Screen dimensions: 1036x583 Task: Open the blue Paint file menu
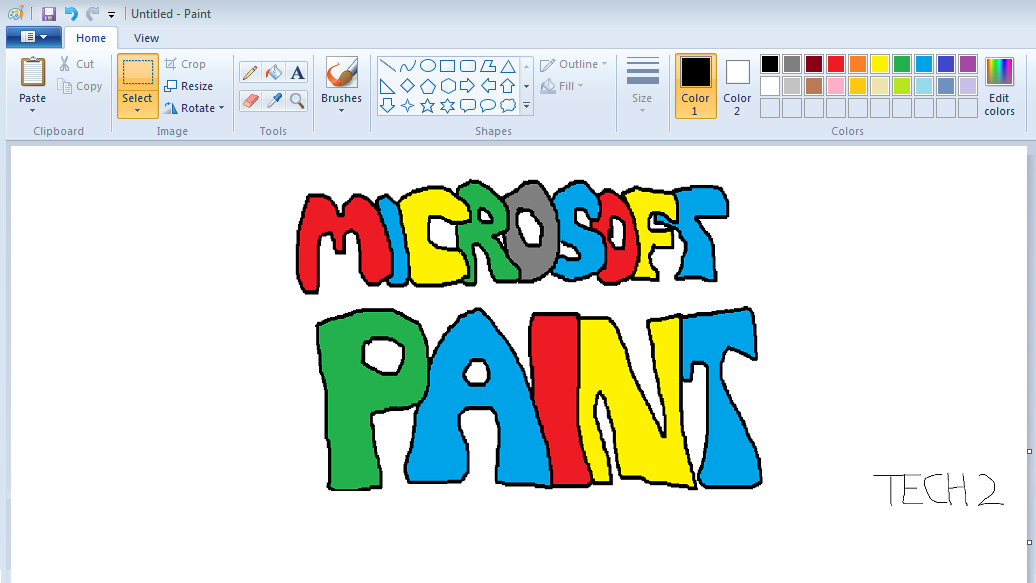[x=34, y=37]
